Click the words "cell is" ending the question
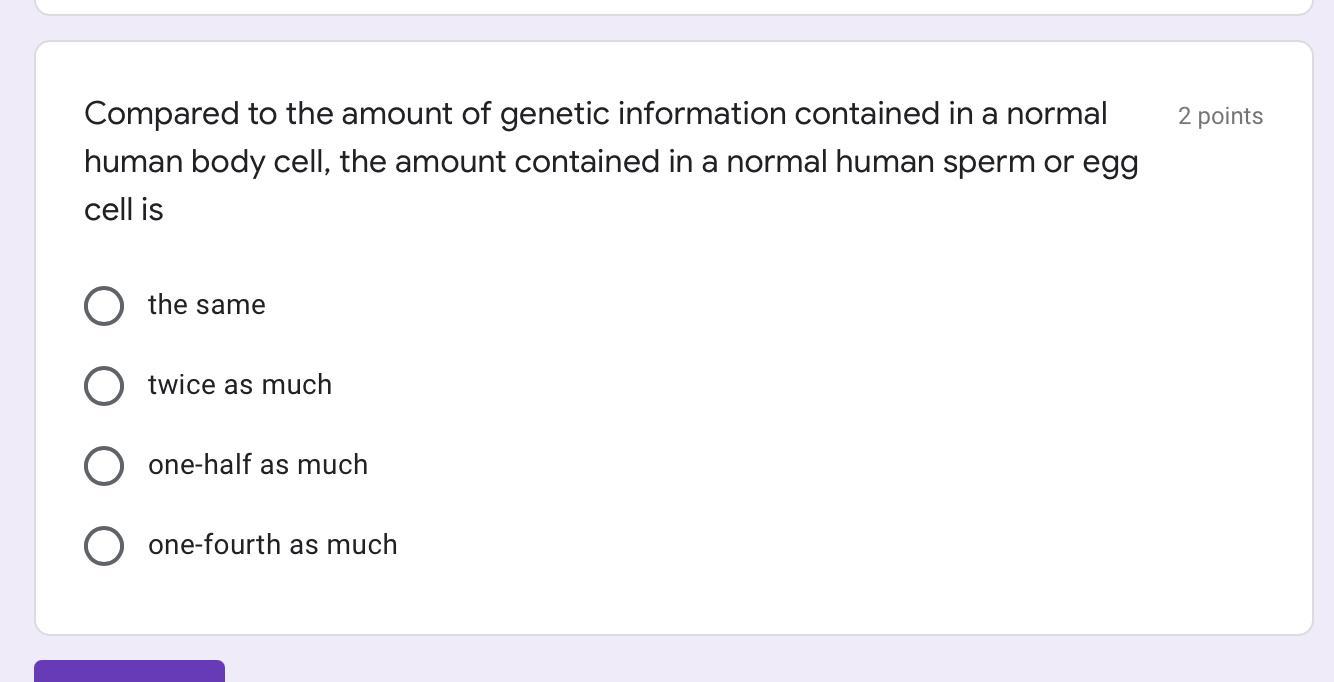 (x=124, y=210)
